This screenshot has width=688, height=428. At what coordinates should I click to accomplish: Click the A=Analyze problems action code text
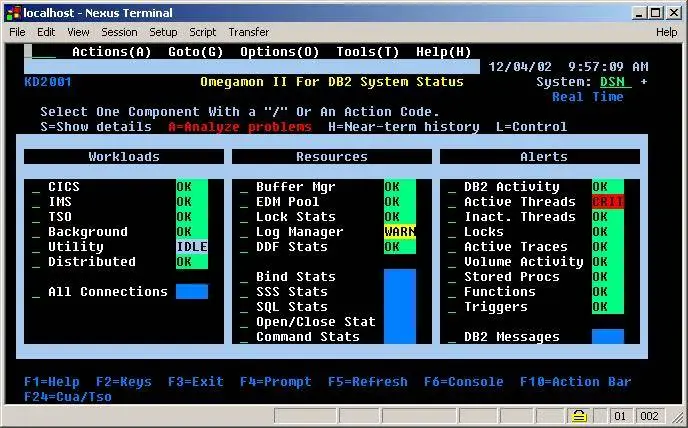240,127
